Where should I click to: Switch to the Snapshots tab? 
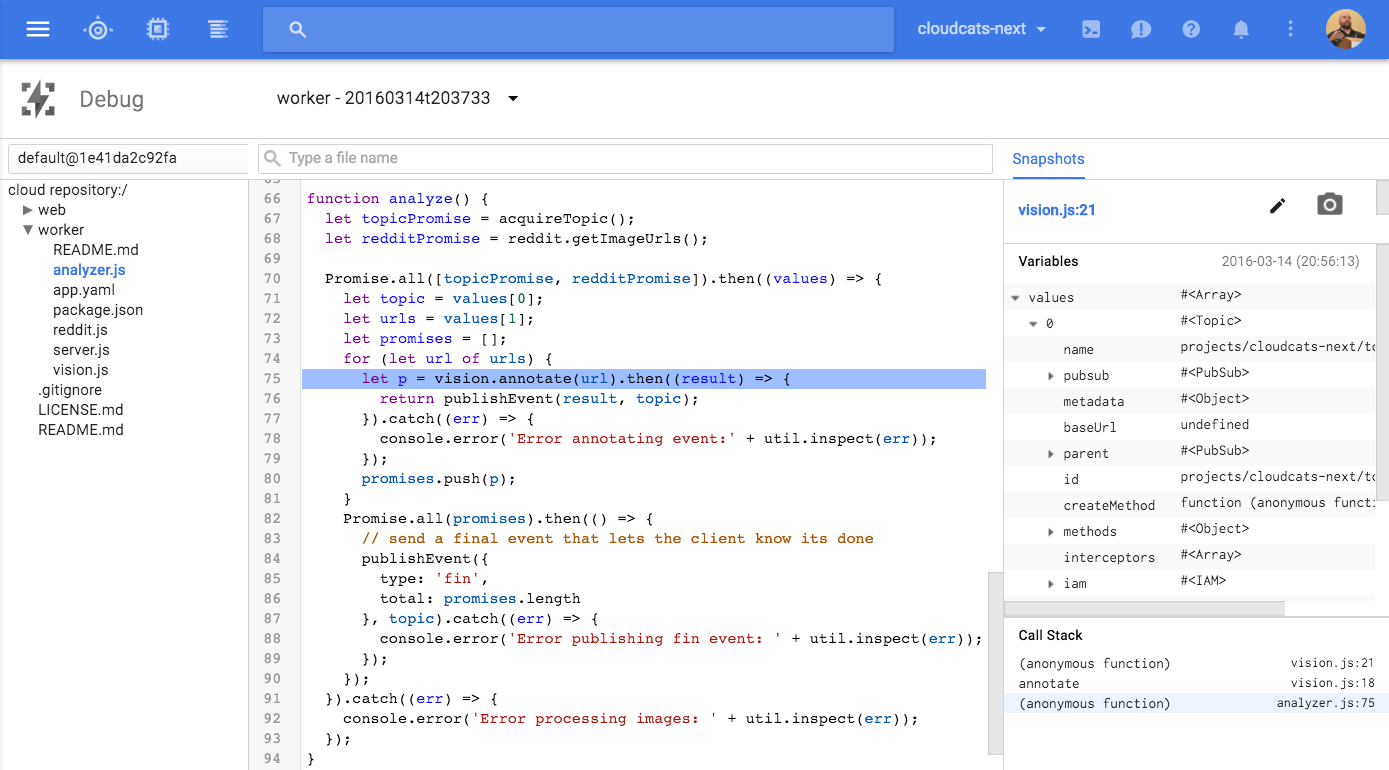pos(1048,159)
